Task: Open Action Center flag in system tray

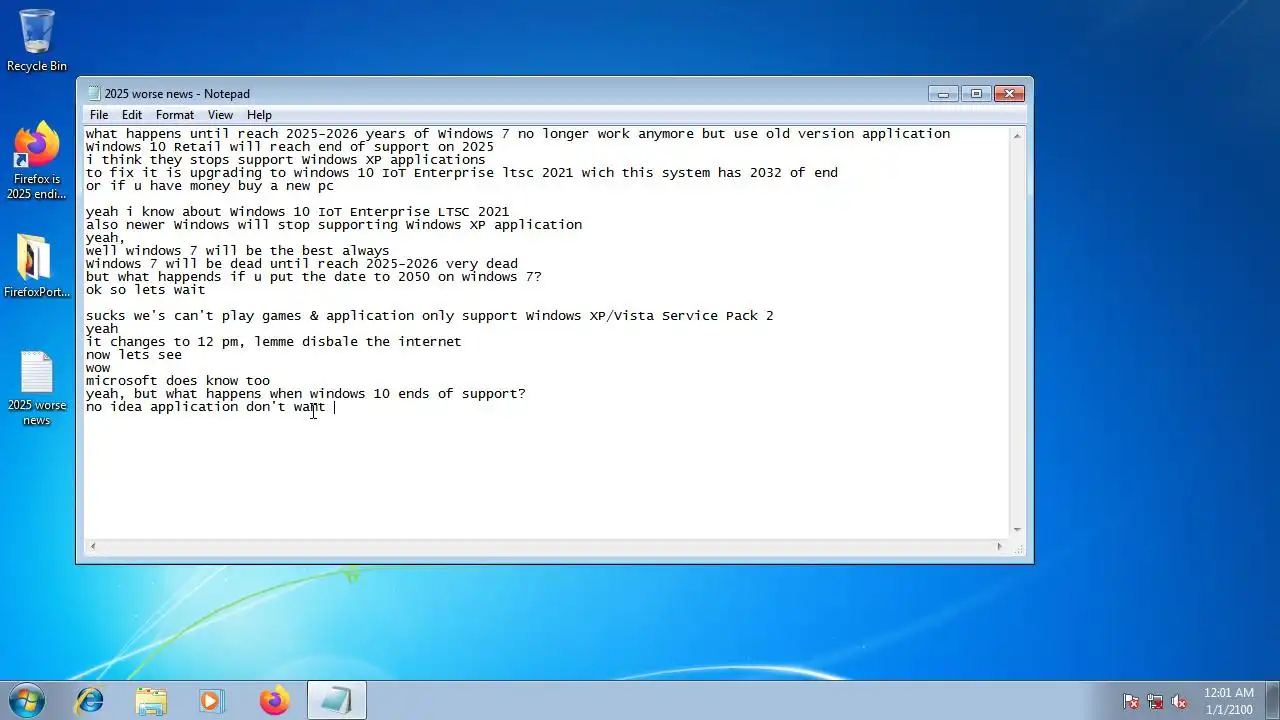Action: [1131, 701]
